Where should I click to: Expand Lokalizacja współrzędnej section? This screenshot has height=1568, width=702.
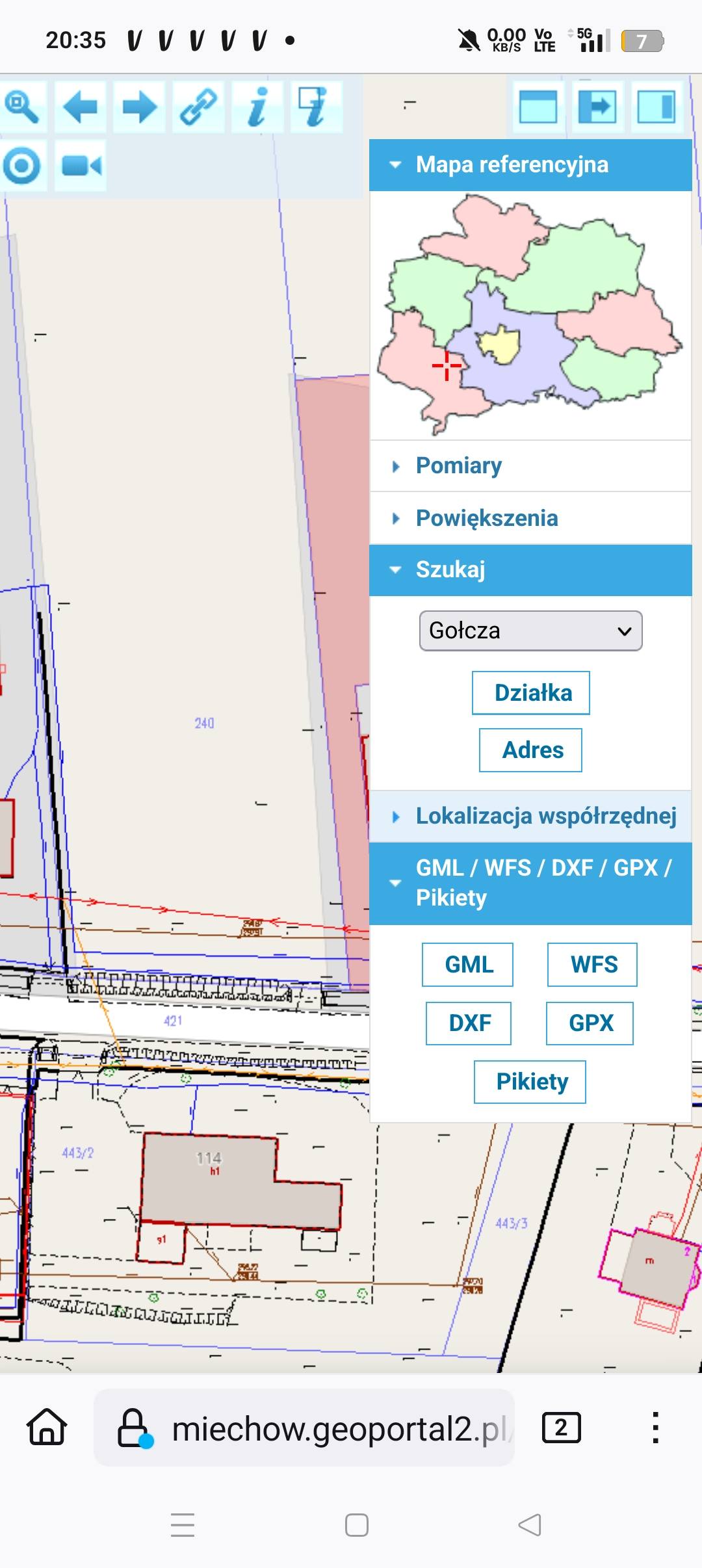pos(545,816)
